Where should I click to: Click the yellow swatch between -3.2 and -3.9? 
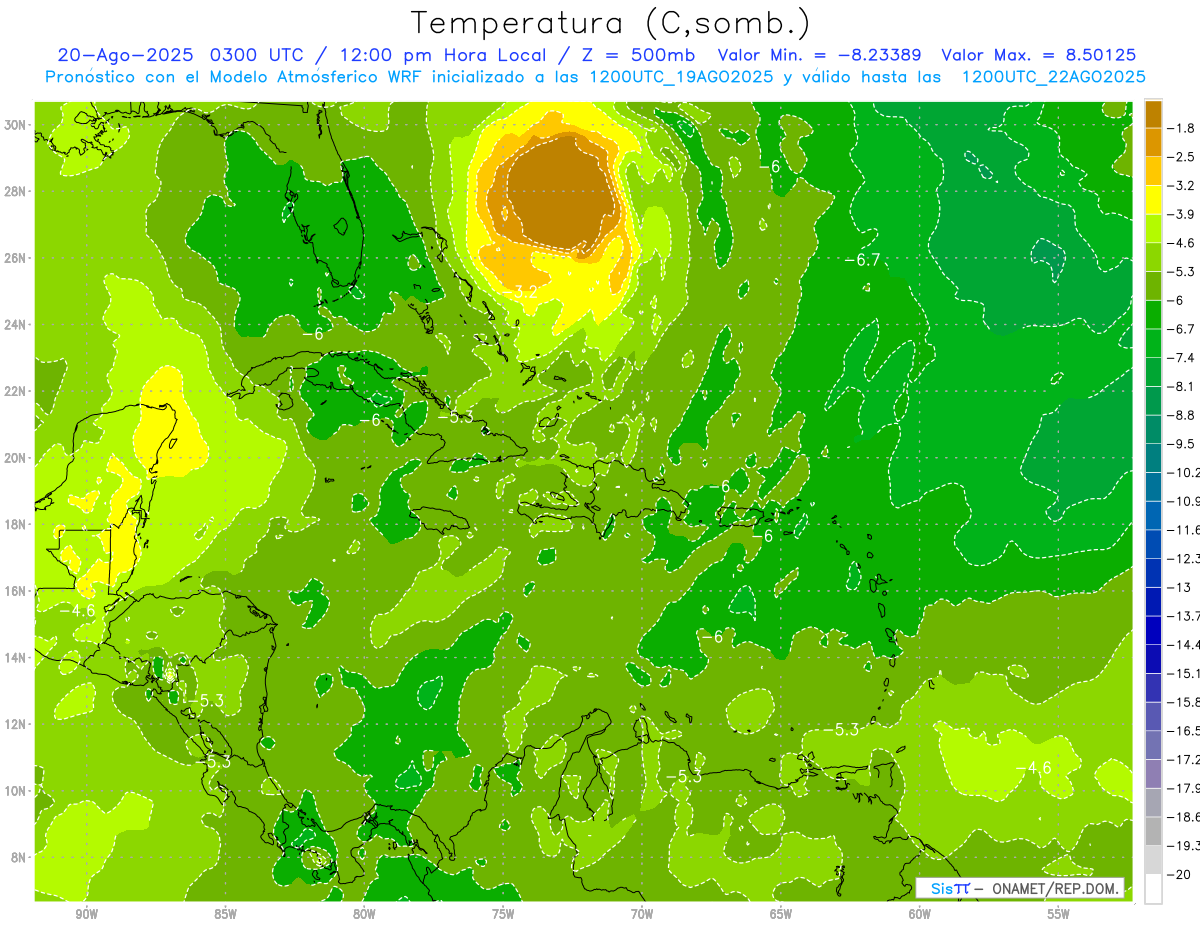tap(1153, 200)
